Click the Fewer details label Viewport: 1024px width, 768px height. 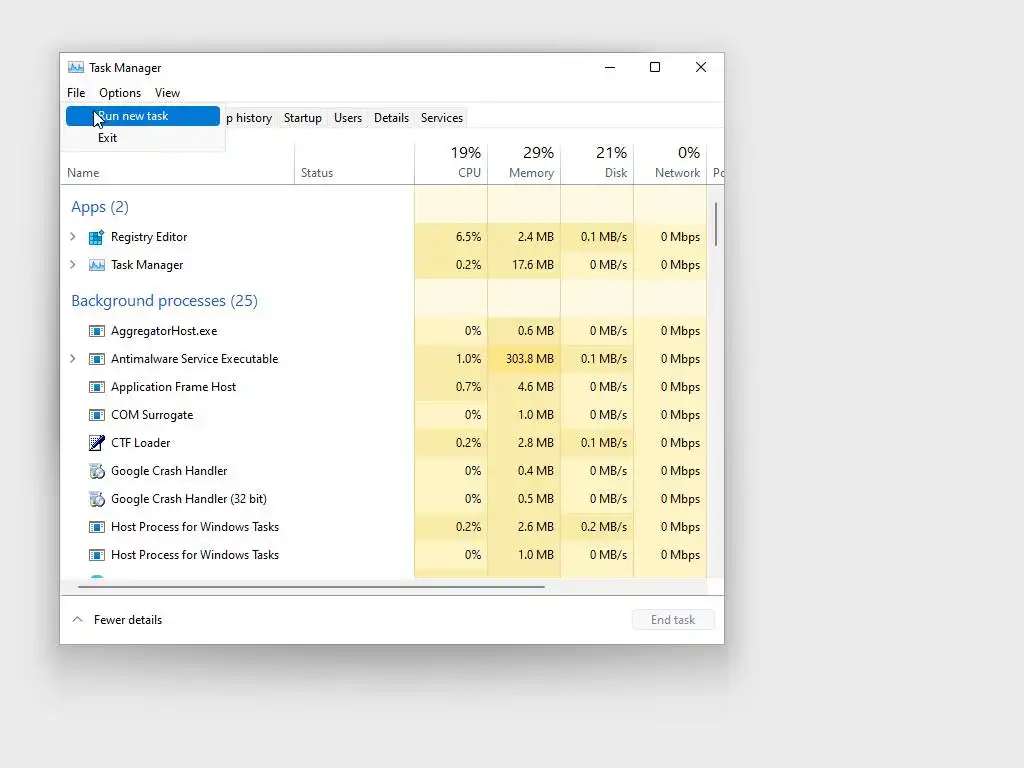[x=128, y=620]
